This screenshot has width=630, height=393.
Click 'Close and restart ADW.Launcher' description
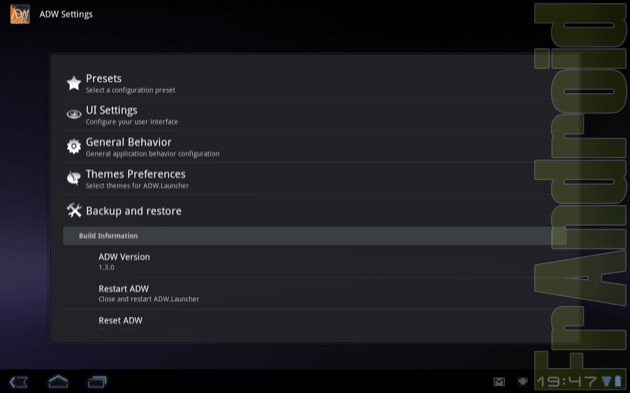click(149, 299)
